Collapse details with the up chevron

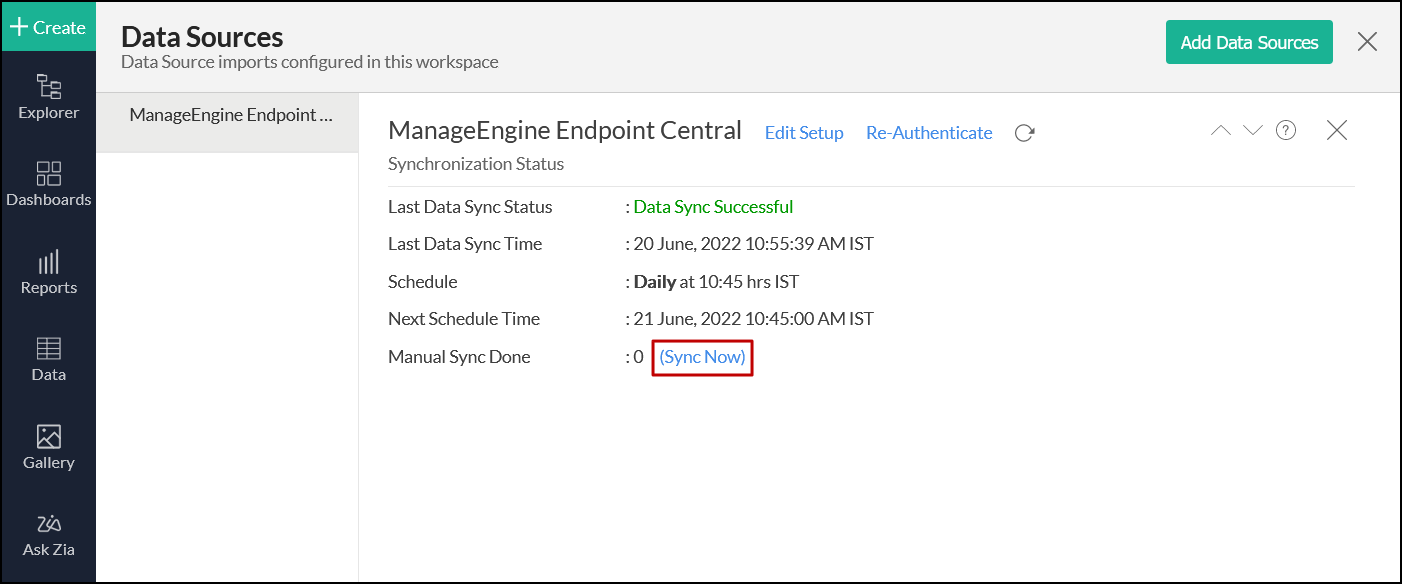[x=1221, y=131]
